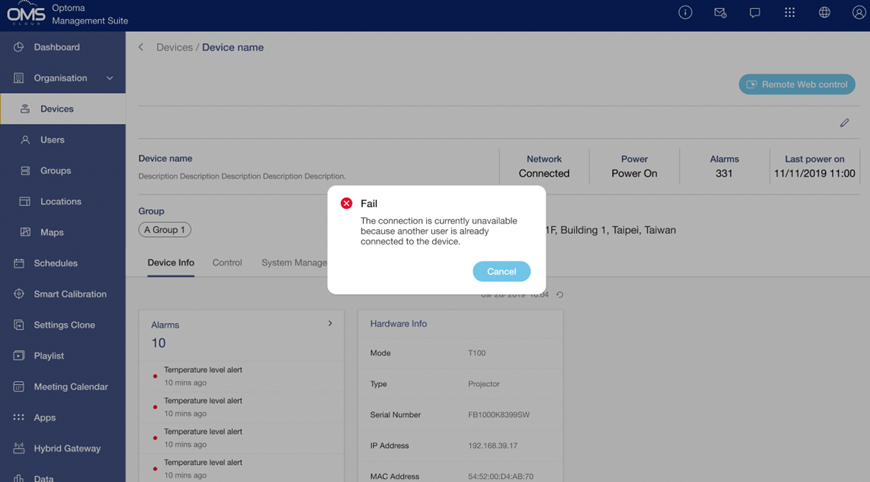Select the Device Info tab
This screenshot has height=482, width=870.
click(x=171, y=263)
